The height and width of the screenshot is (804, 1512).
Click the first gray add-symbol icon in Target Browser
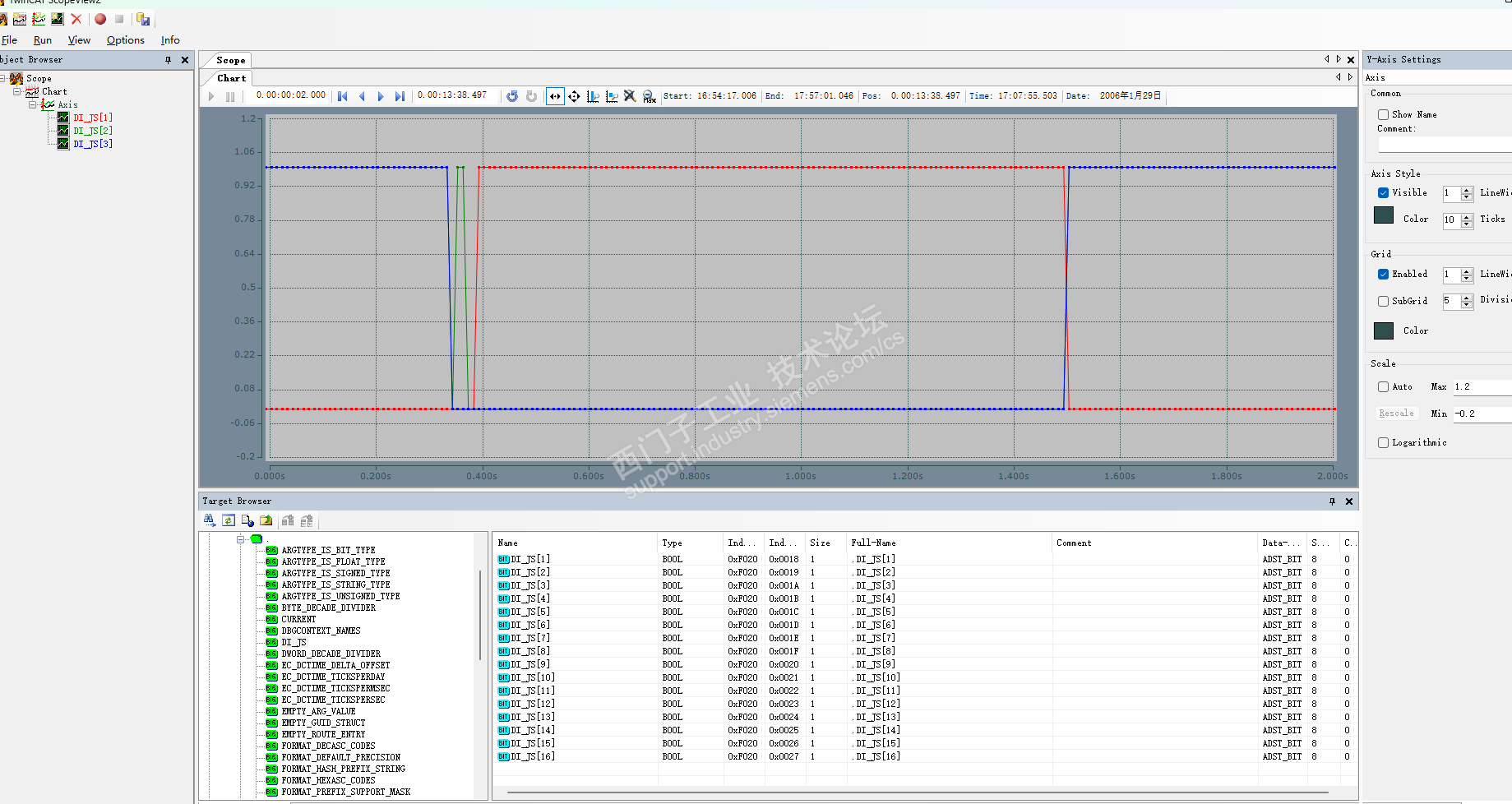click(x=288, y=520)
